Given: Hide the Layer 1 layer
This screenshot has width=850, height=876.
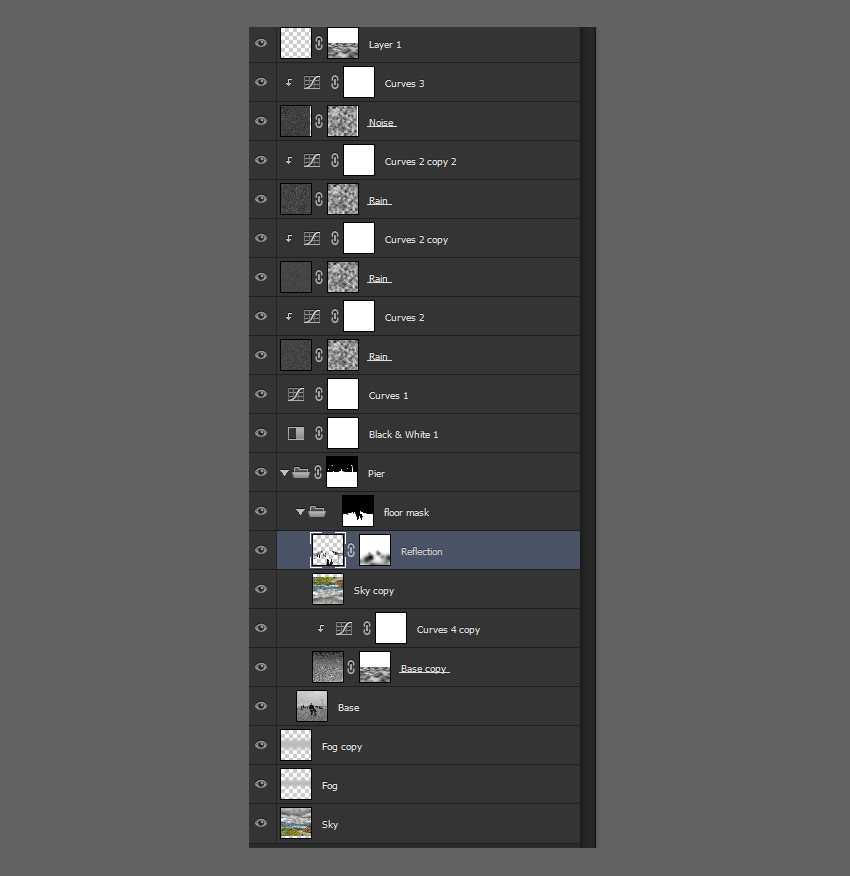Looking at the screenshot, I should (261, 44).
